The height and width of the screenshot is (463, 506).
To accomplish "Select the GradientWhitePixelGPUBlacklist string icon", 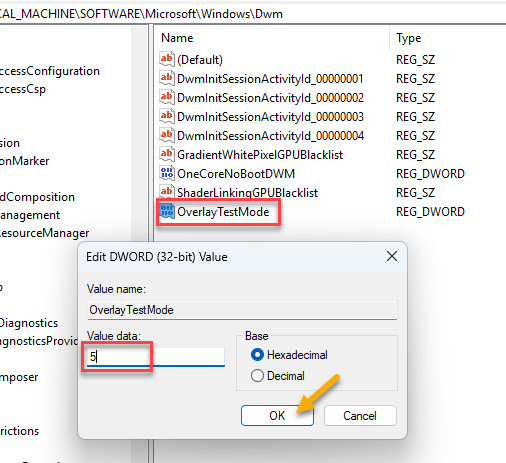I will coord(167,154).
